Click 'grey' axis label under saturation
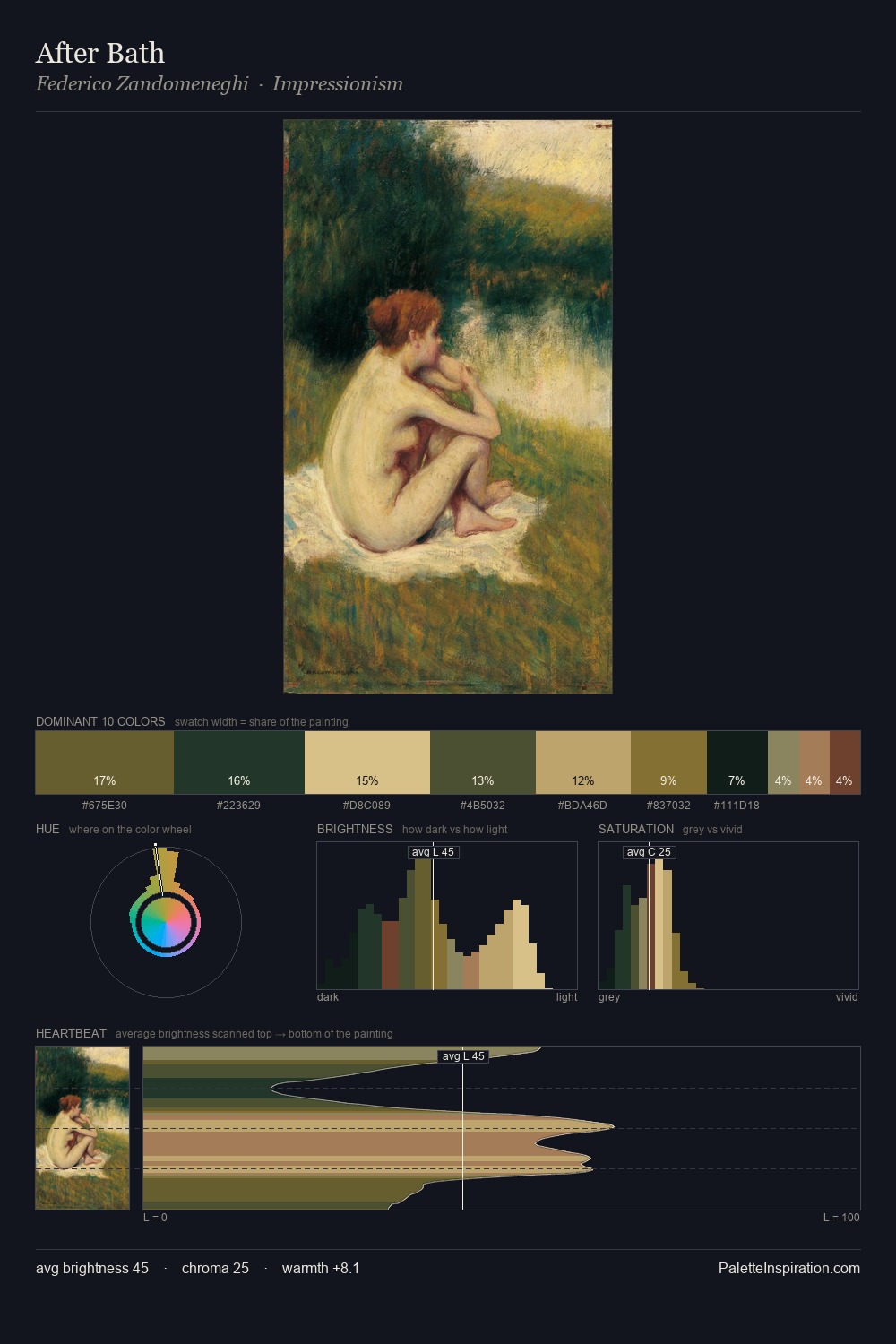This screenshot has width=896, height=1344. coord(609,997)
